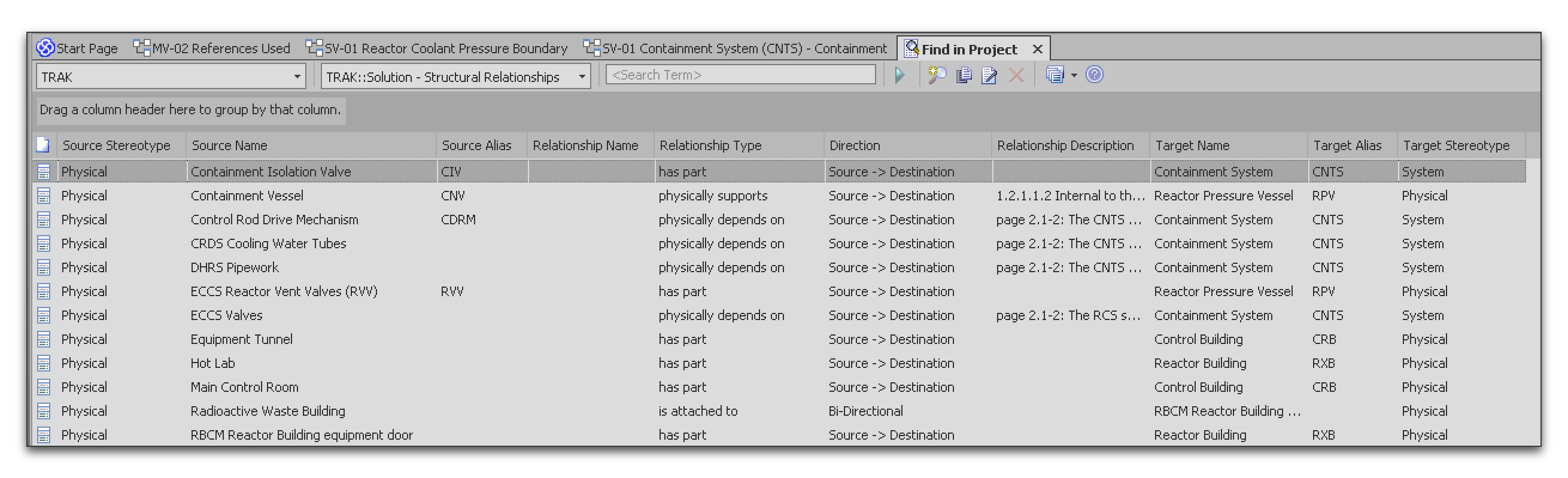
Task: Sort by the Target Name column header
Action: click(1192, 145)
